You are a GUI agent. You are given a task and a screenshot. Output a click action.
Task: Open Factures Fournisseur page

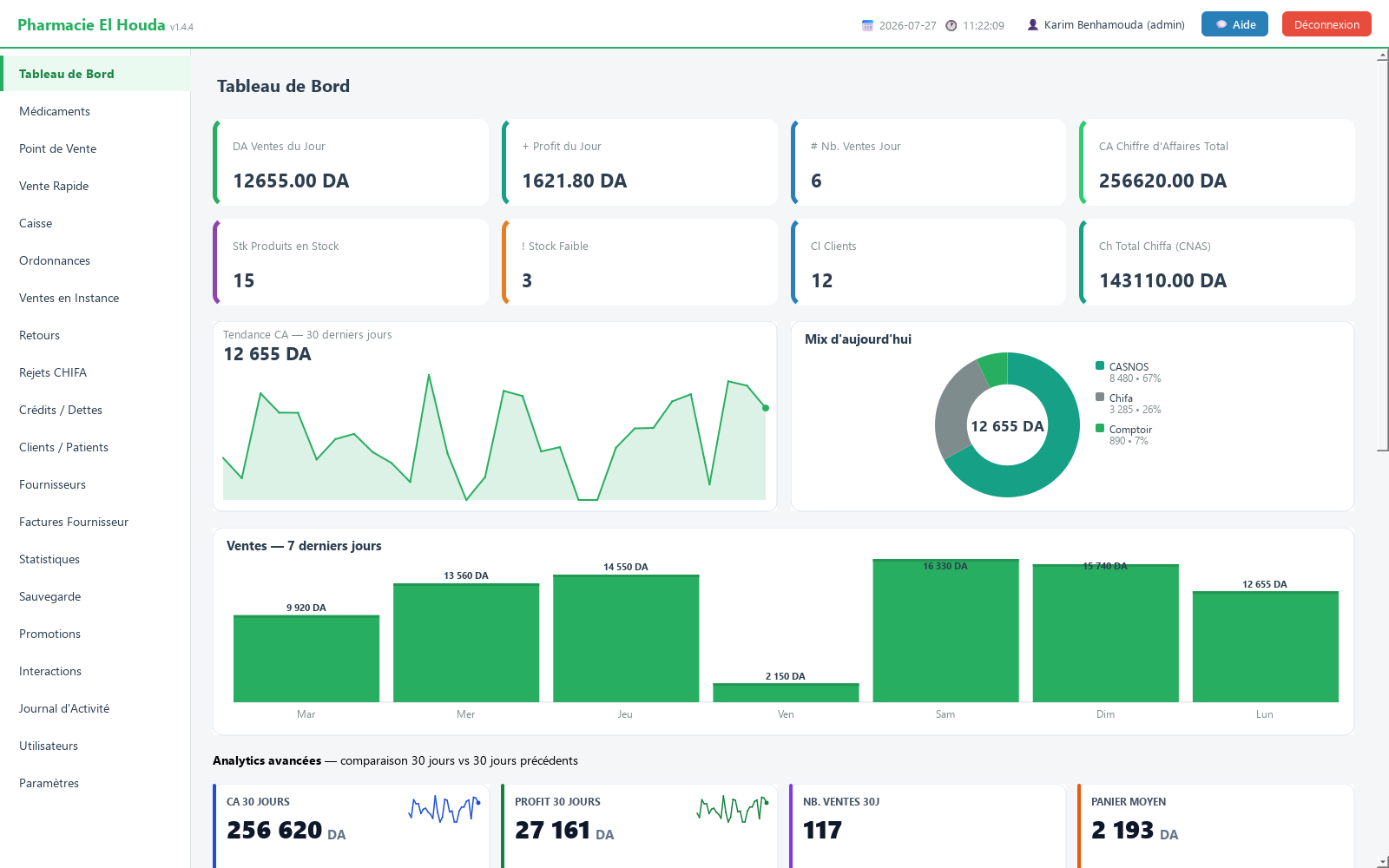click(95, 522)
